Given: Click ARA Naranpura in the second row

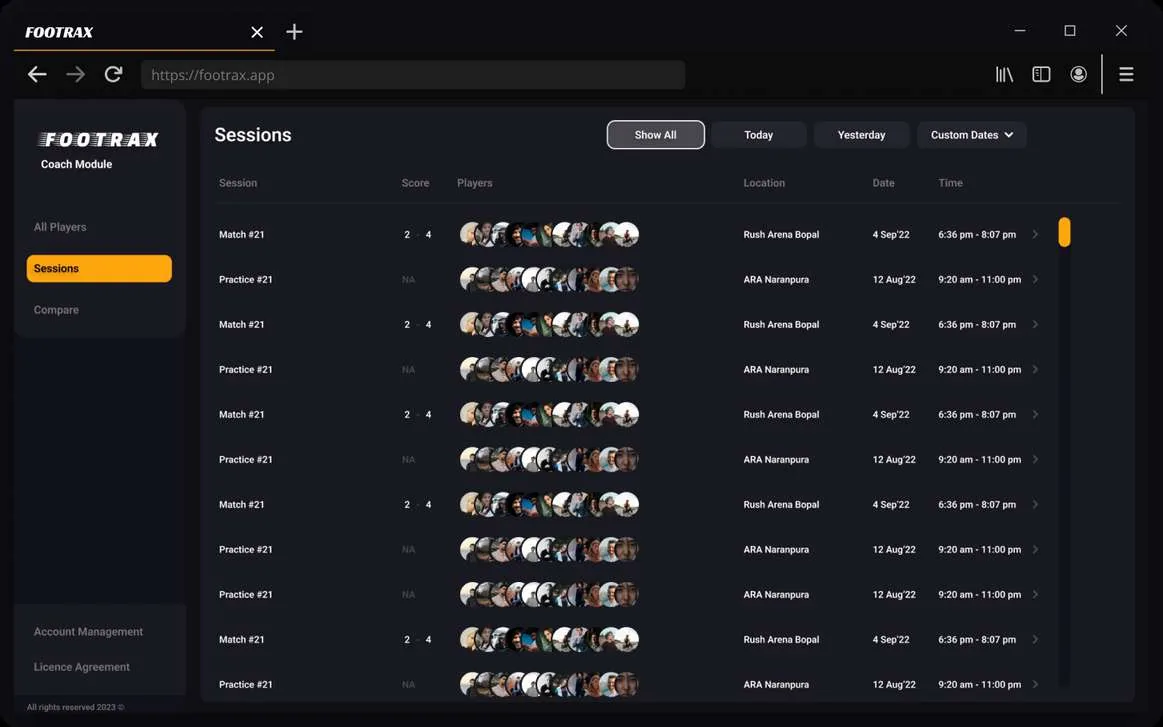Looking at the screenshot, I should coord(776,280).
